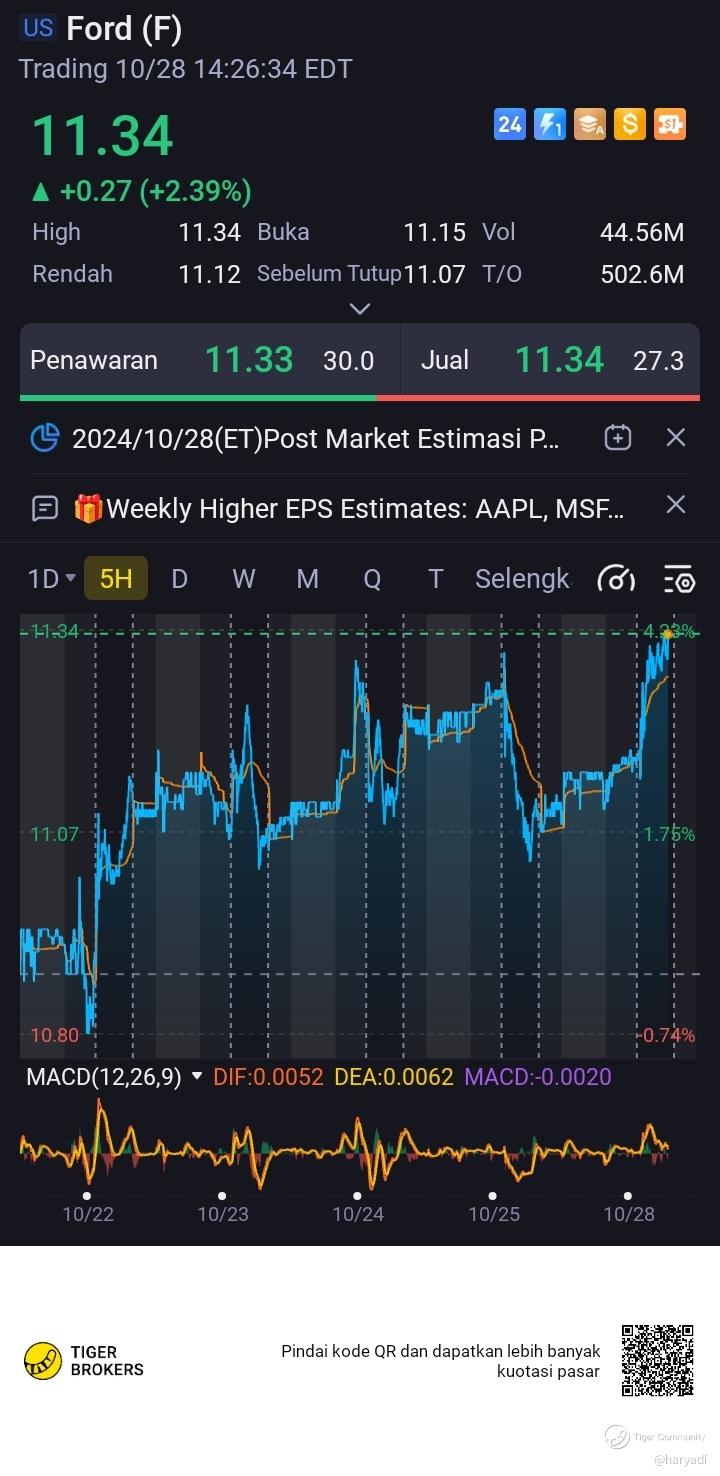Tap the 1.75% axis label

click(x=669, y=833)
